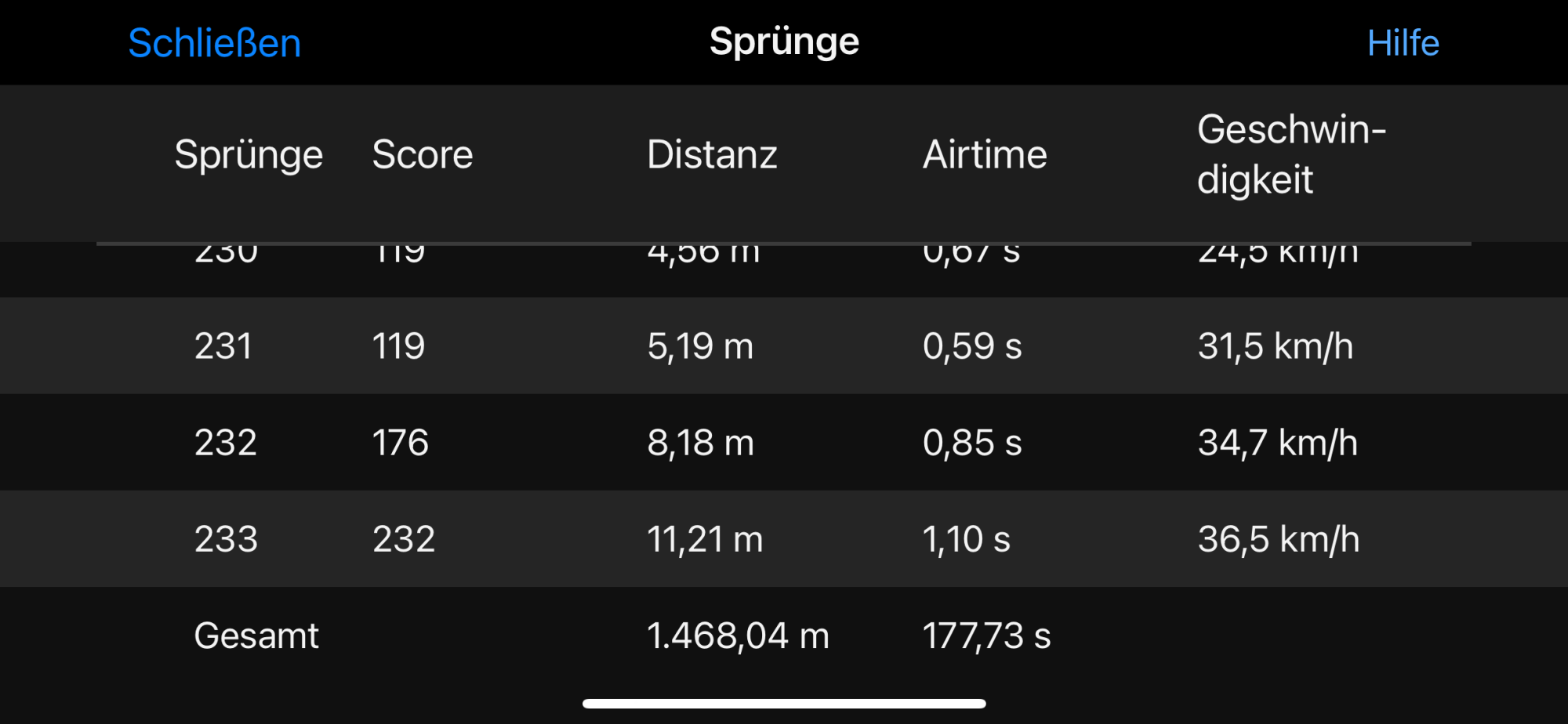The image size is (1568, 724).
Task: Tap the 36,5 km/h speed value
Action: pyautogui.click(x=1278, y=539)
